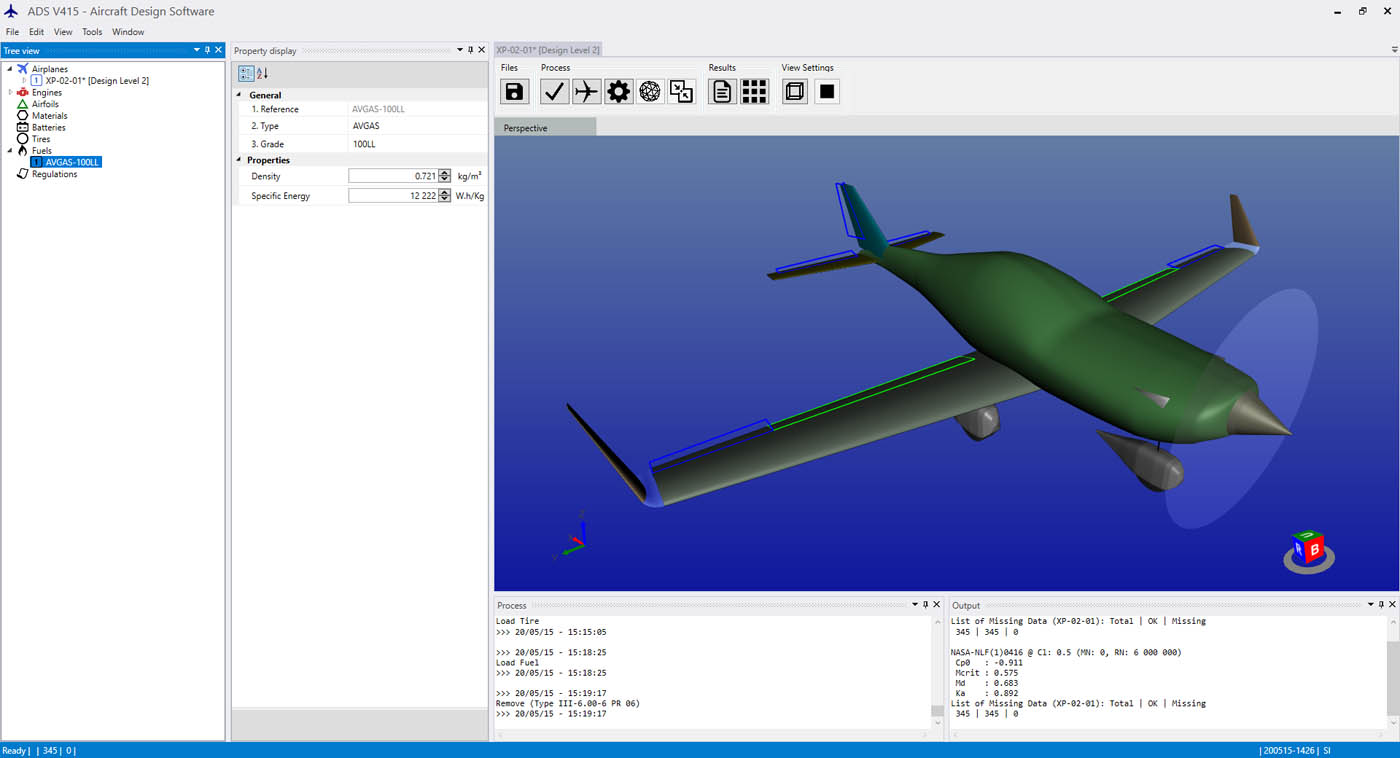Click the Output panel vertical scrollbar
The image size is (1400, 758).
(x=1393, y=672)
